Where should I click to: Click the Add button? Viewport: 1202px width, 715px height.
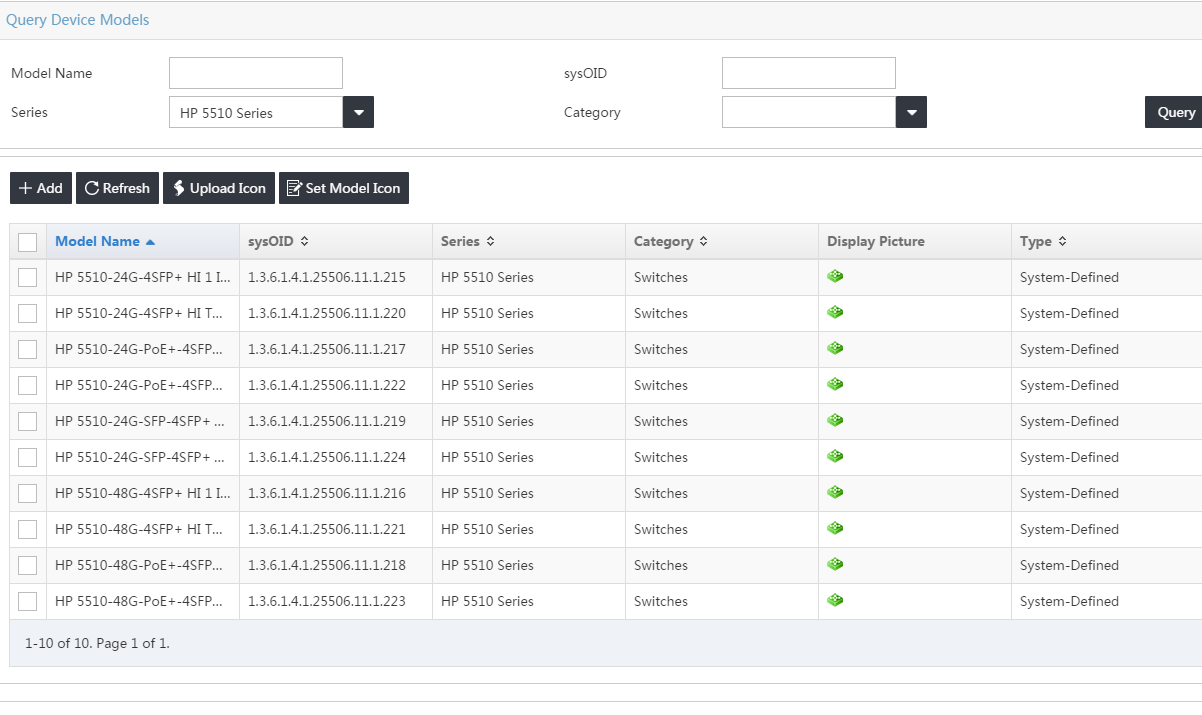click(41, 188)
